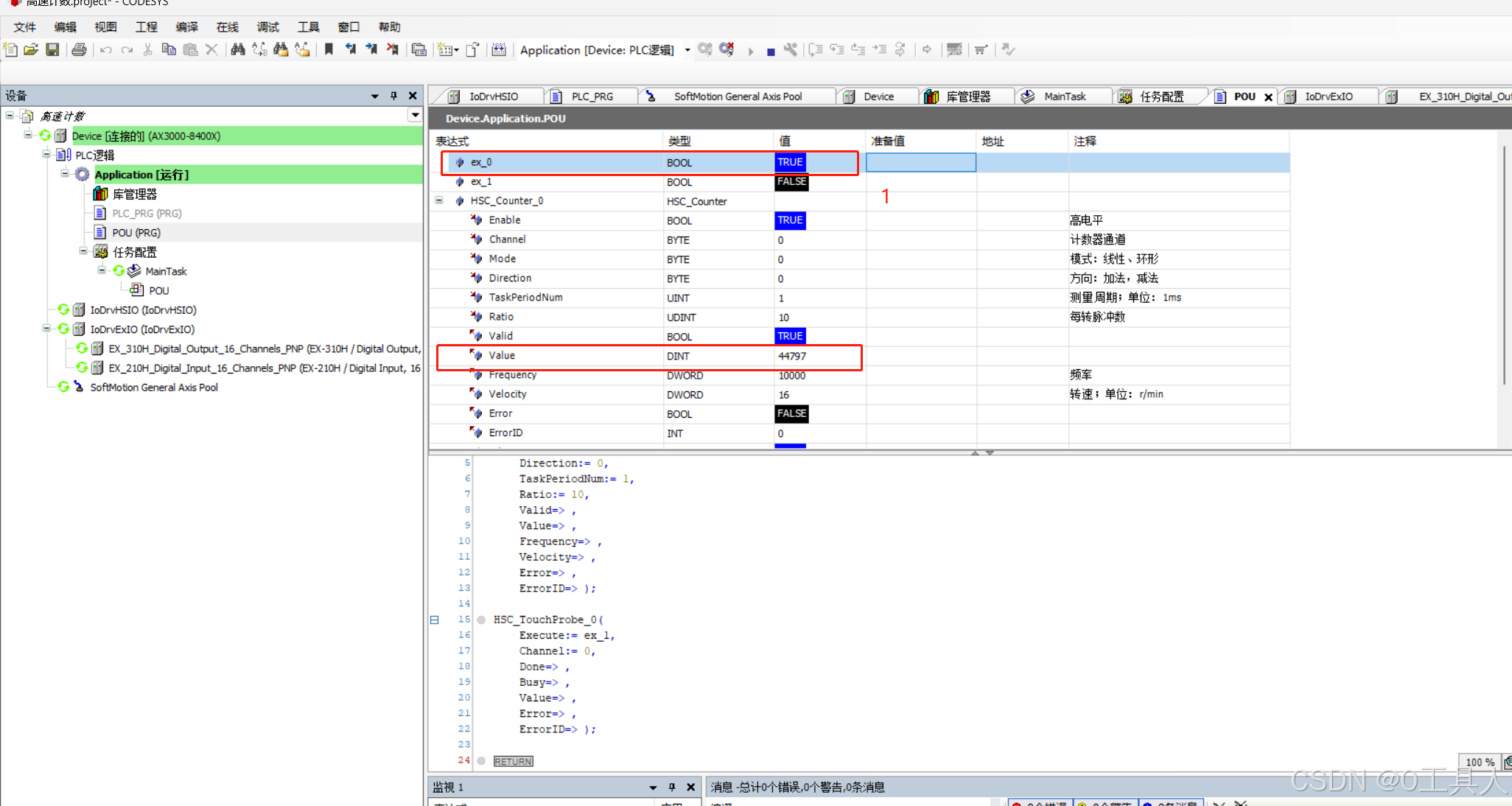Collapse the 任务配置 tree node
Viewport: 1512px width, 806px height.
(83, 251)
